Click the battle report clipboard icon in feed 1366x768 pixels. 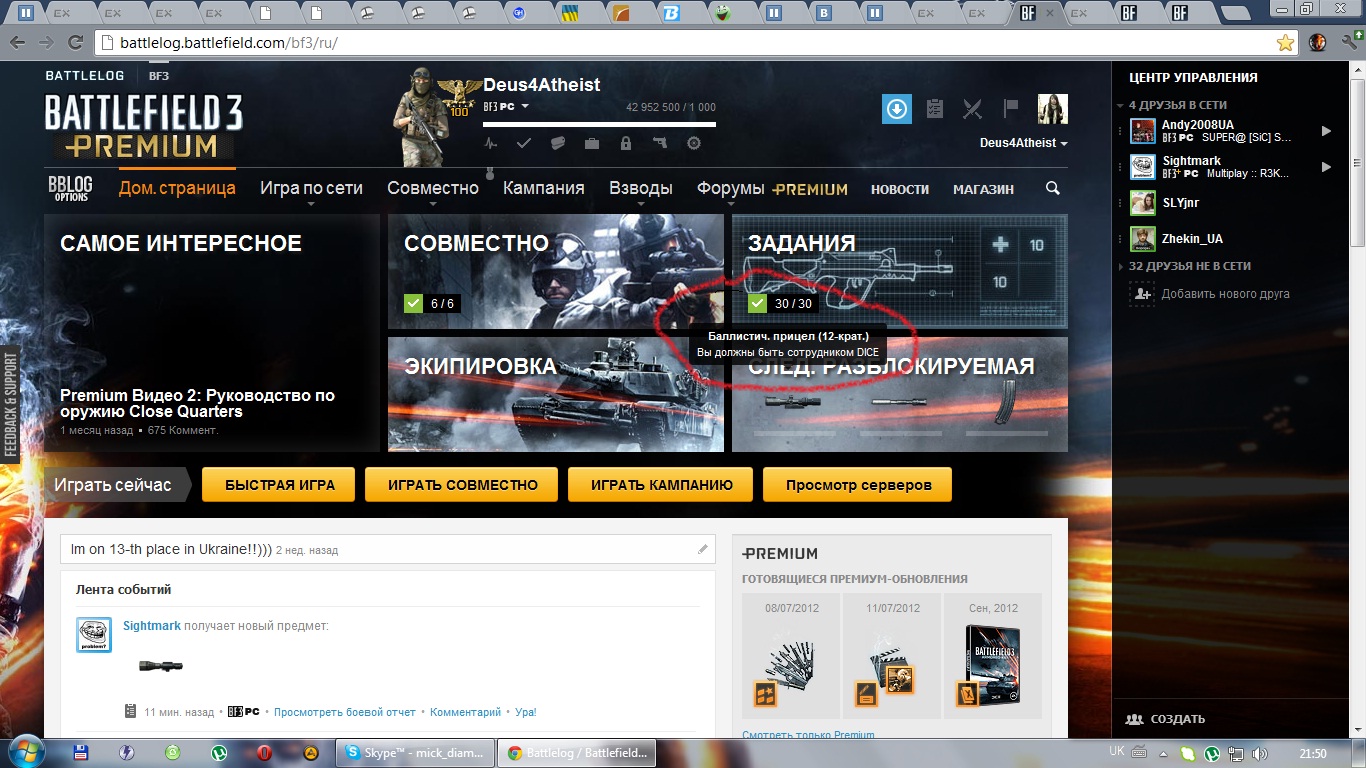(x=130, y=712)
